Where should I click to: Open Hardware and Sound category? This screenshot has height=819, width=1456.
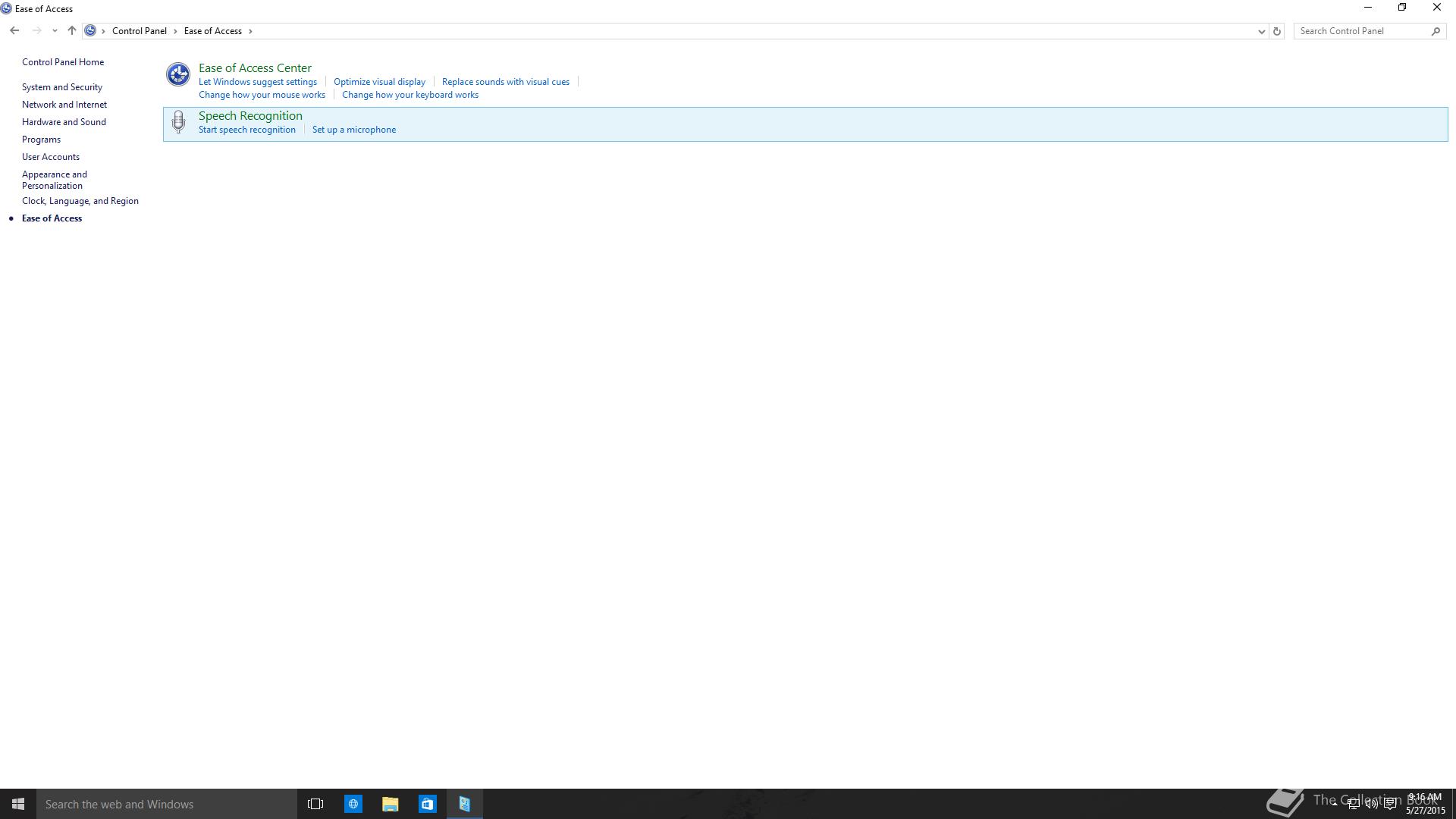click(64, 122)
